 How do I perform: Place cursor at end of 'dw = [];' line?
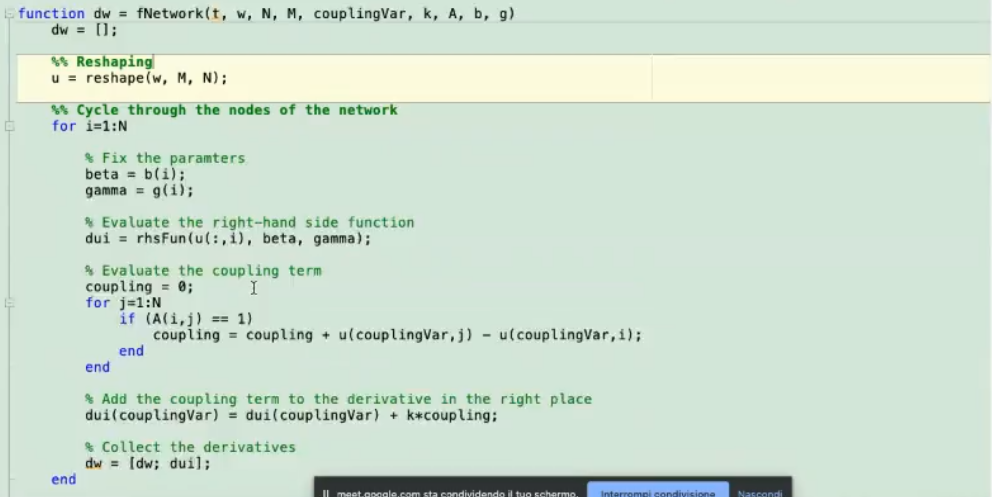point(119,30)
